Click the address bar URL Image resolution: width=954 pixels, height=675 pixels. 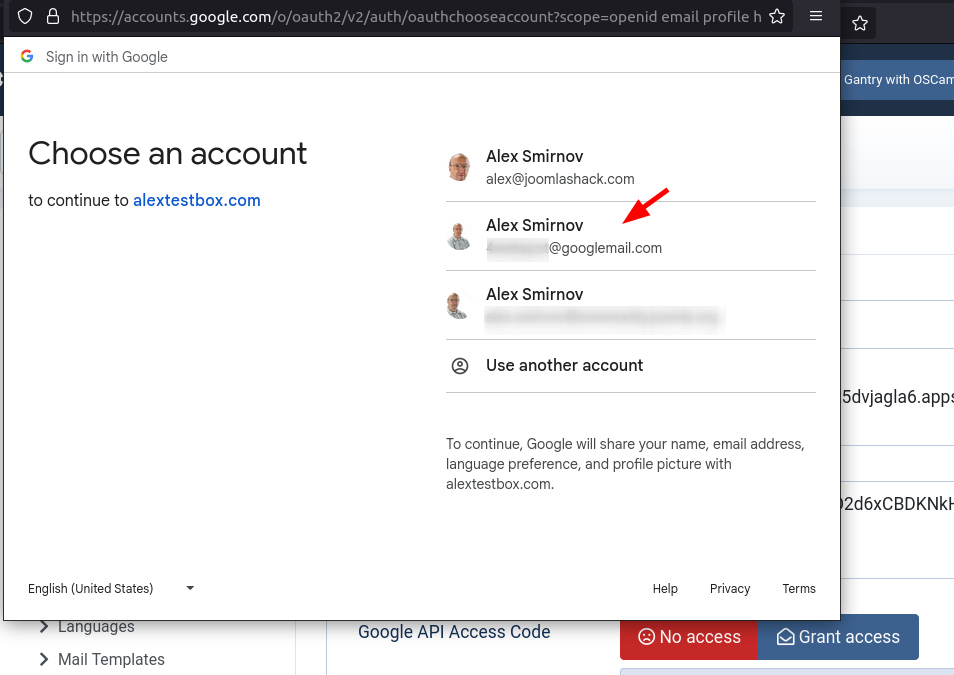click(x=416, y=16)
